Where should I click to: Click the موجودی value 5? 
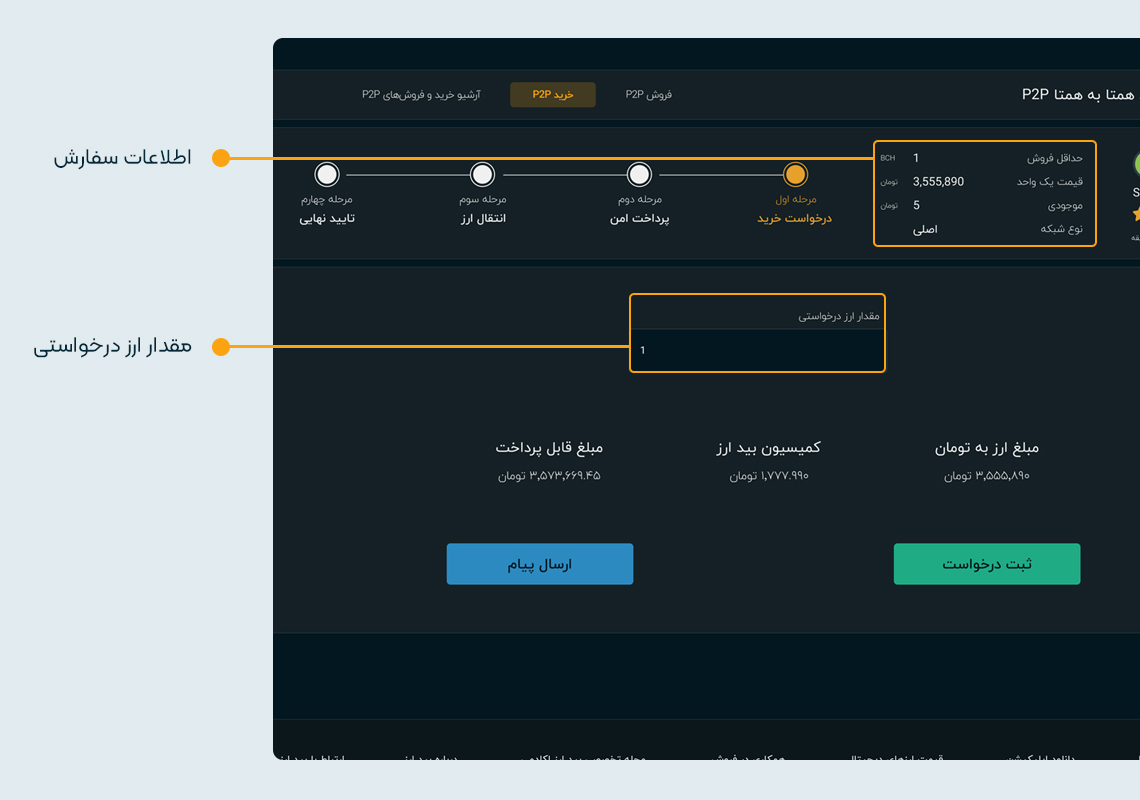pyautogui.click(x=916, y=206)
